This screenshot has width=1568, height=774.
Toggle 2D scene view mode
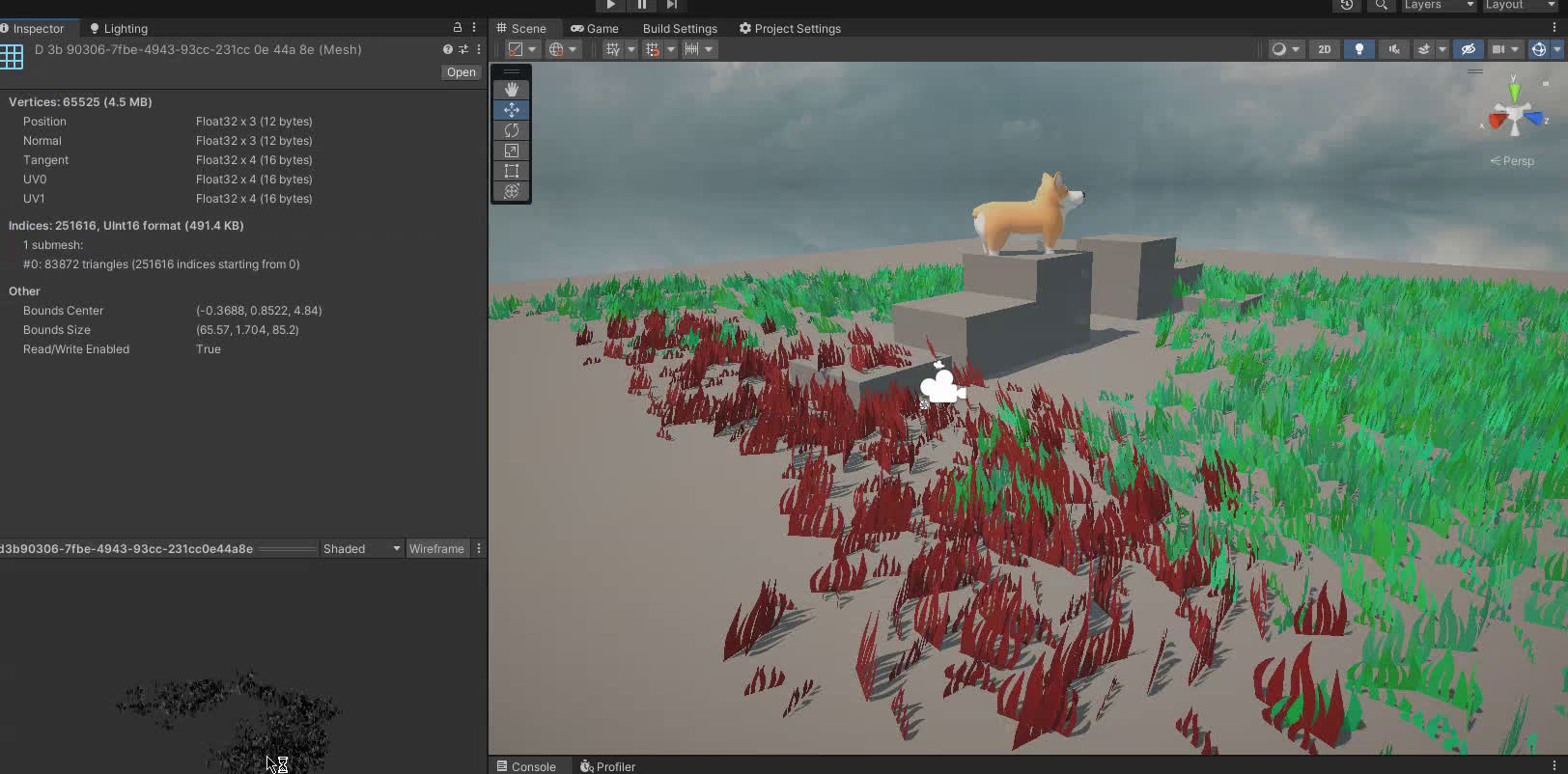pos(1324,49)
